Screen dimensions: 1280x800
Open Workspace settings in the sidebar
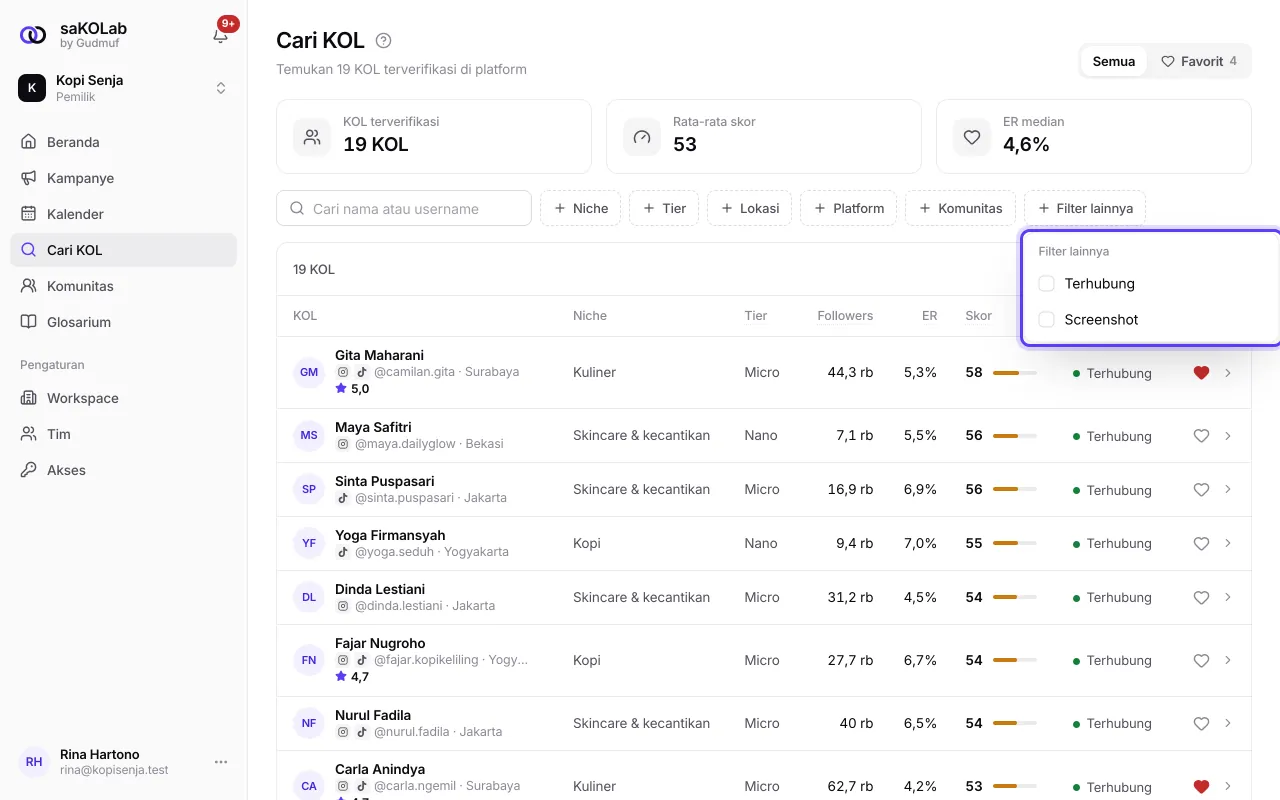point(123,398)
